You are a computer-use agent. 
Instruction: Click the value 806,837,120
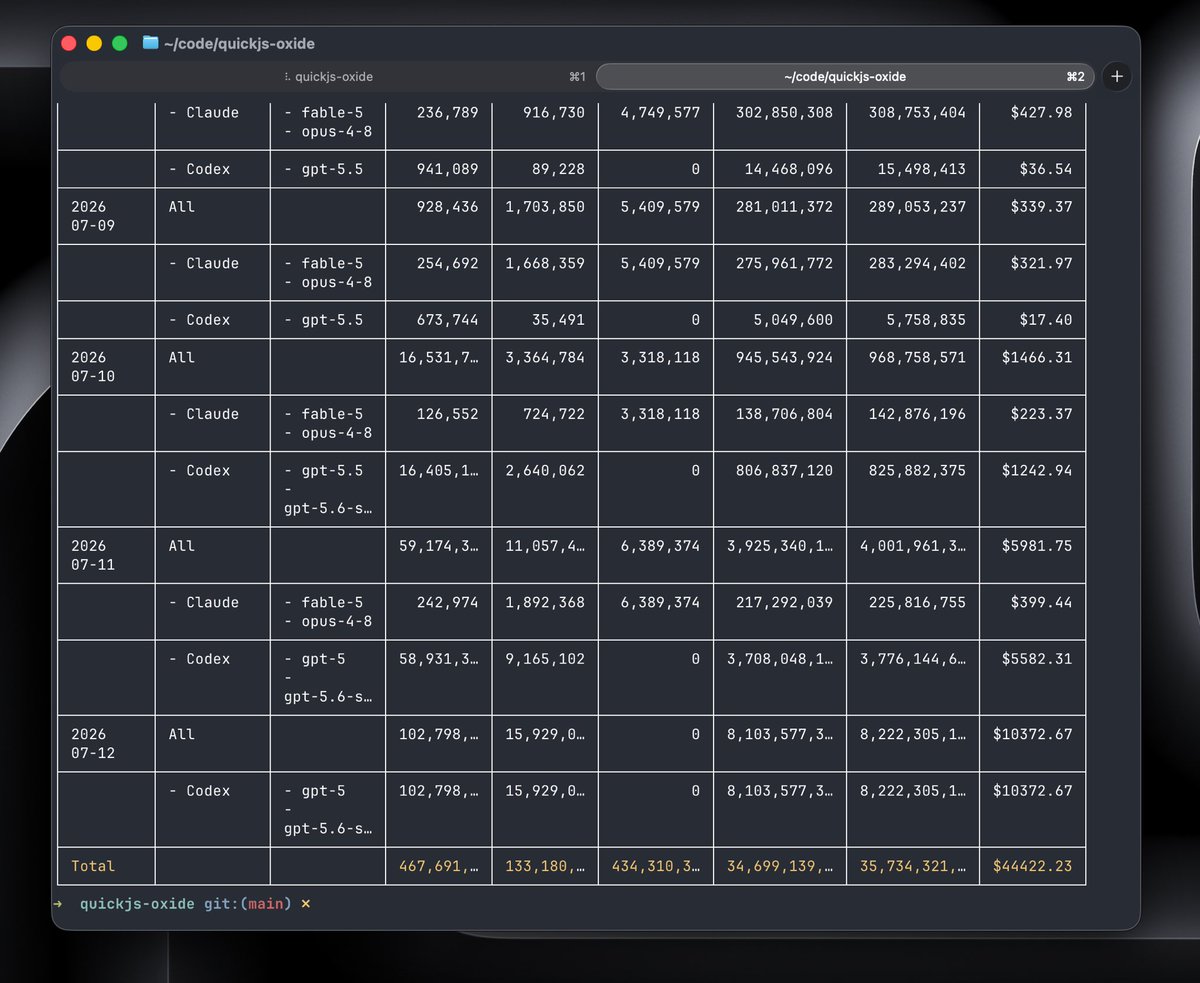(x=784, y=470)
